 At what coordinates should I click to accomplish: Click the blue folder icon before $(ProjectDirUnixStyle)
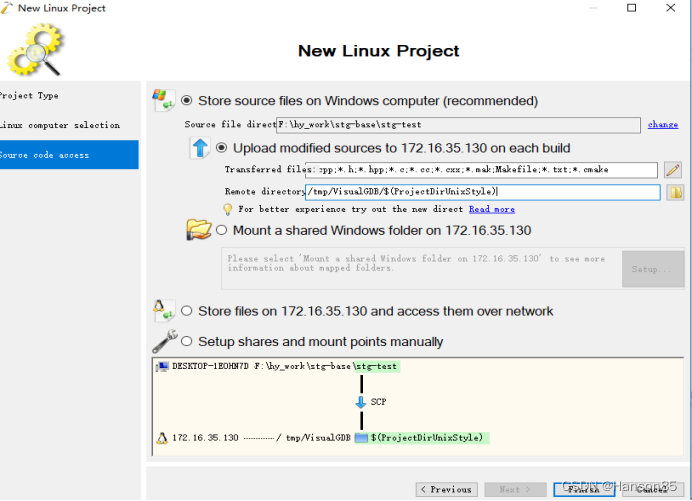point(361,438)
